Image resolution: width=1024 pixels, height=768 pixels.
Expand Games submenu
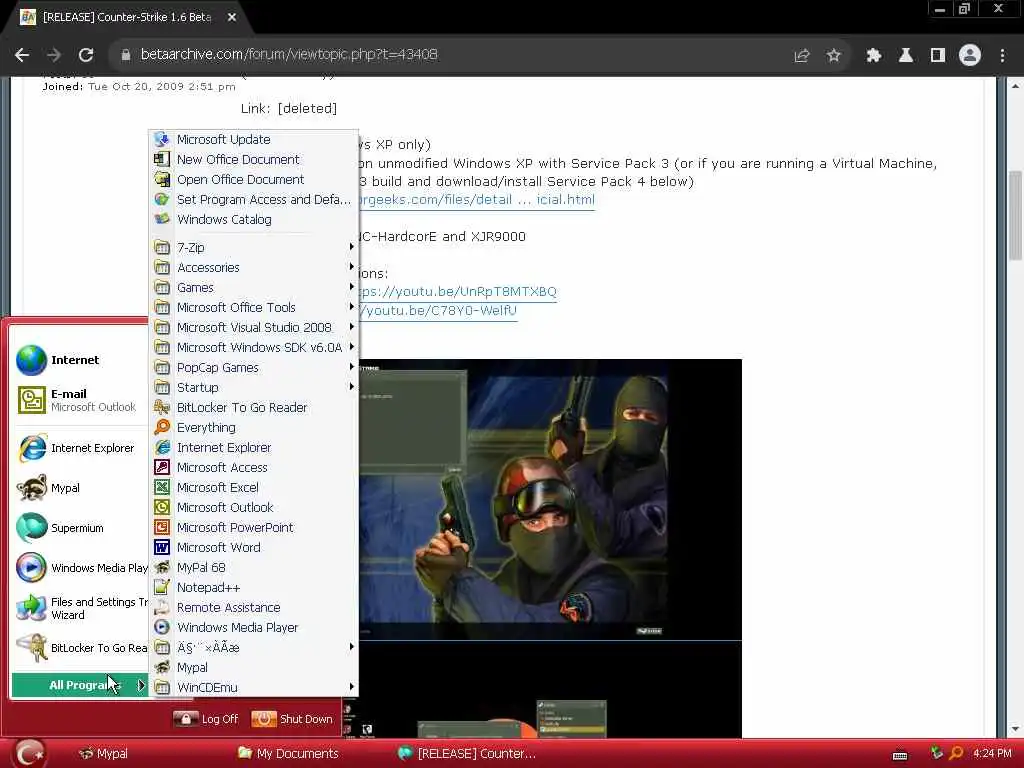tap(253, 287)
